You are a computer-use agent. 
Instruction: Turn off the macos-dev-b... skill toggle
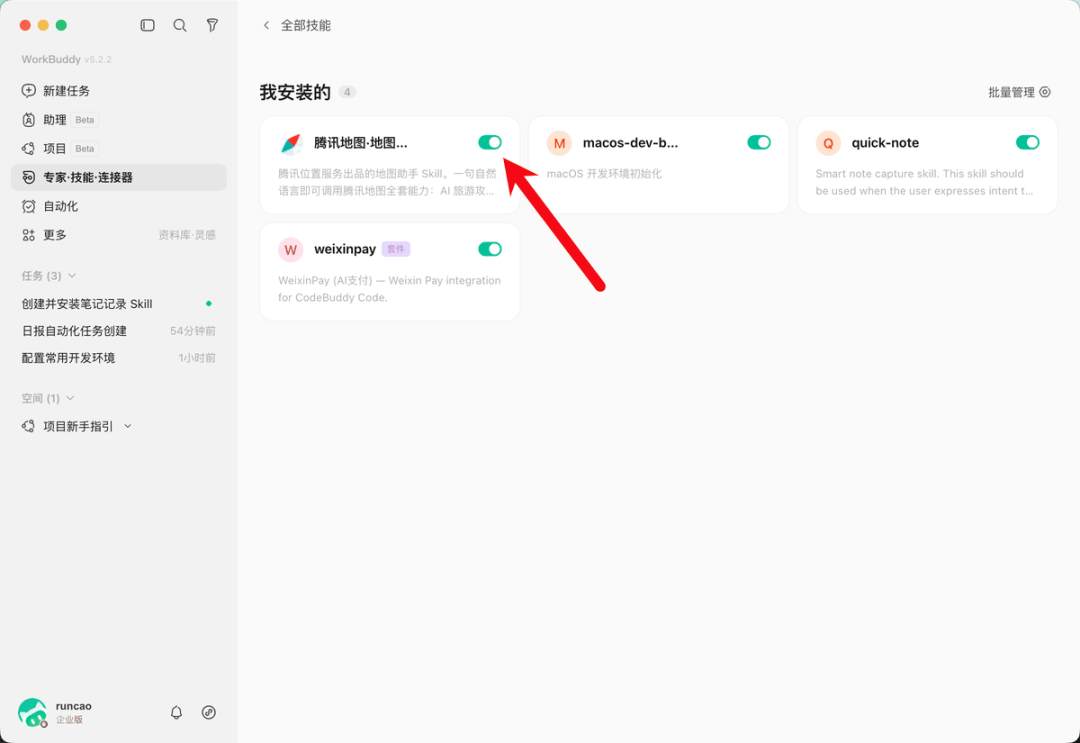pyautogui.click(x=758, y=143)
